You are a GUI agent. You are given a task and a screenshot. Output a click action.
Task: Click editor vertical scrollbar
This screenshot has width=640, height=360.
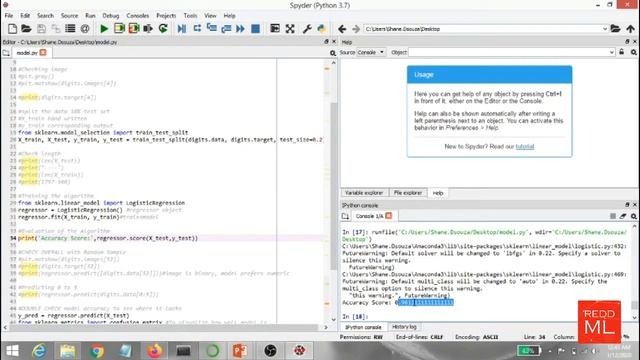pyautogui.click(x=333, y=186)
